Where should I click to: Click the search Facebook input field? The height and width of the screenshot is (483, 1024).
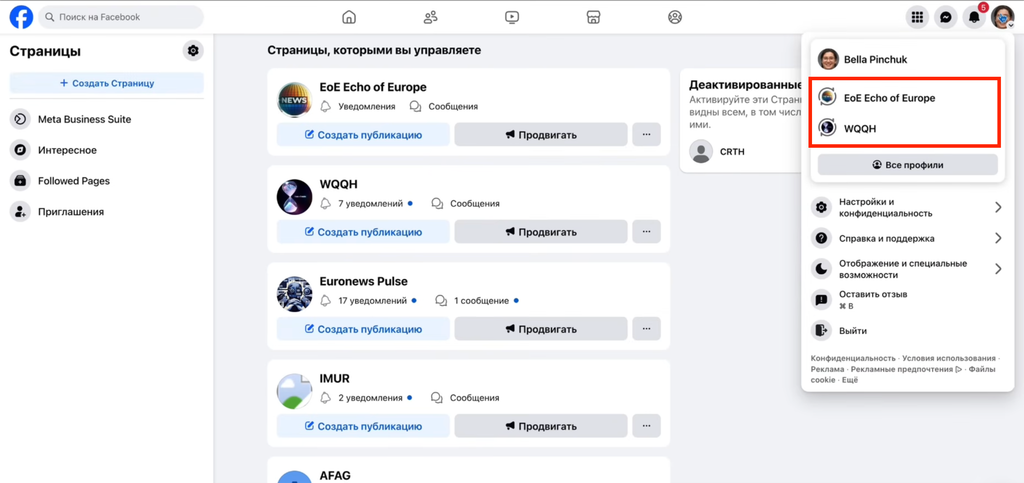coord(121,17)
